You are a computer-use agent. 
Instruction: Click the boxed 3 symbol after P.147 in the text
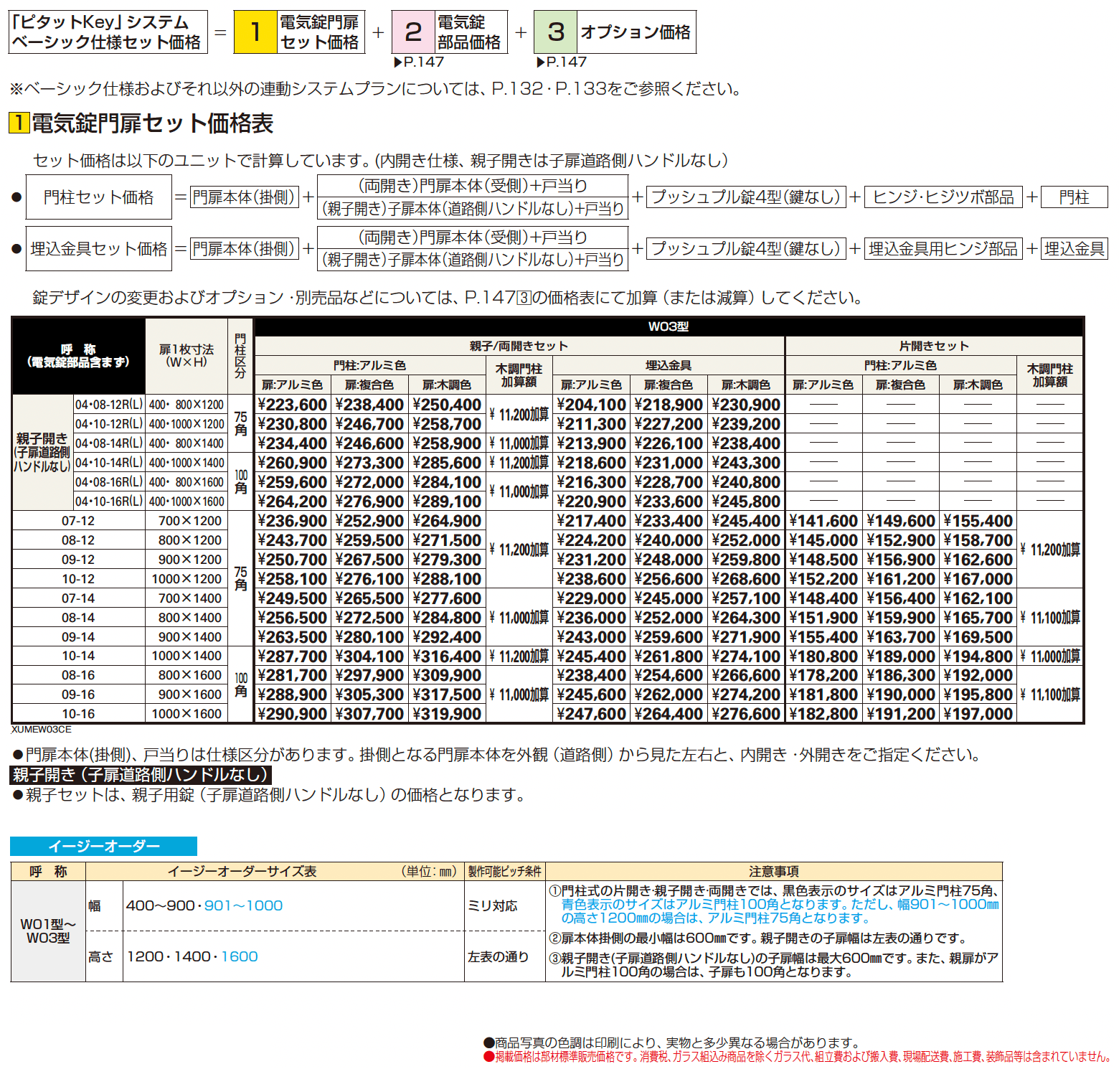[x=524, y=298]
